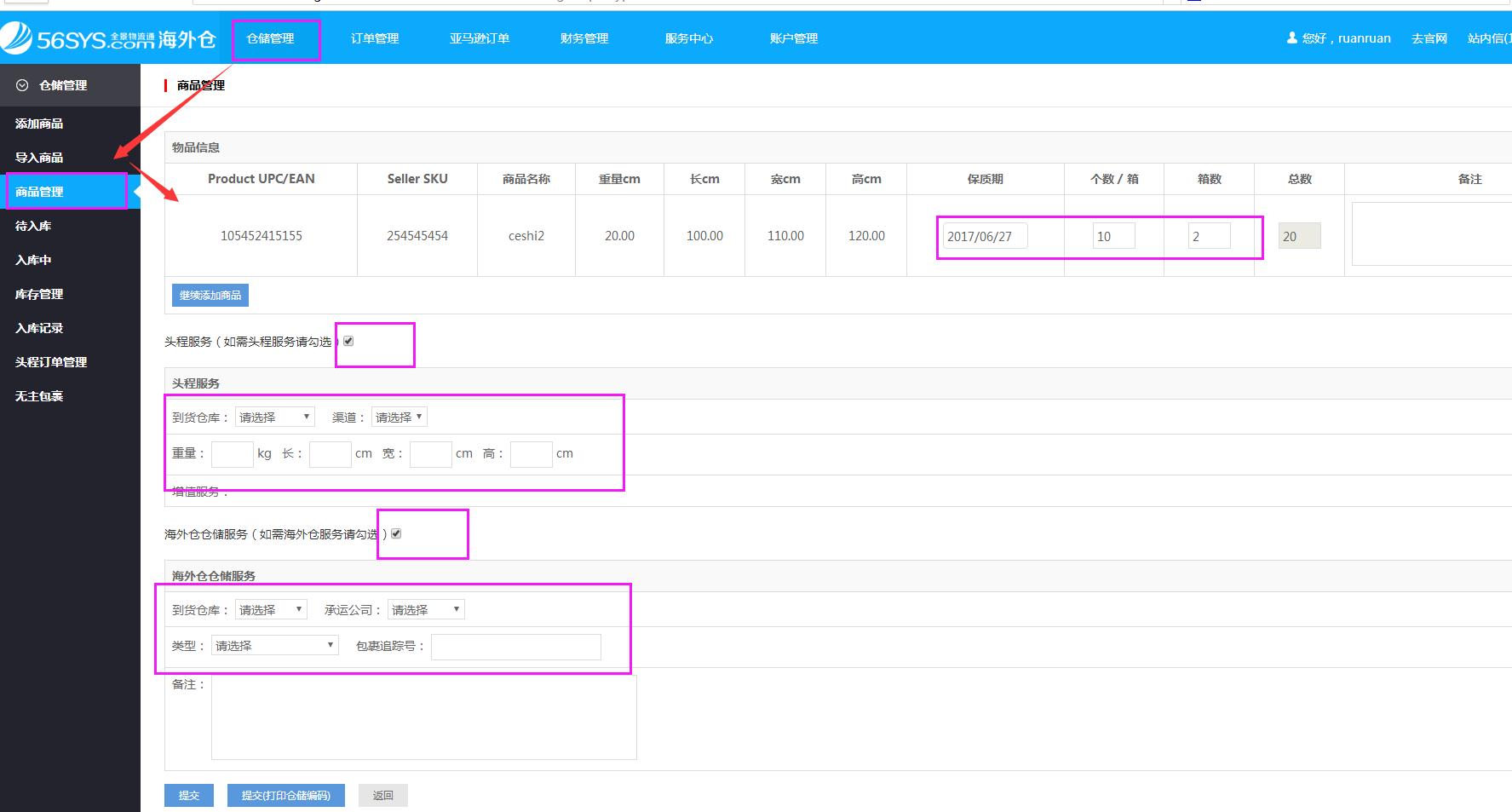Image resolution: width=1512 pixels, height=812 pixels.
Task: Click the 56SYS logo icon
Action: point(17,38)
